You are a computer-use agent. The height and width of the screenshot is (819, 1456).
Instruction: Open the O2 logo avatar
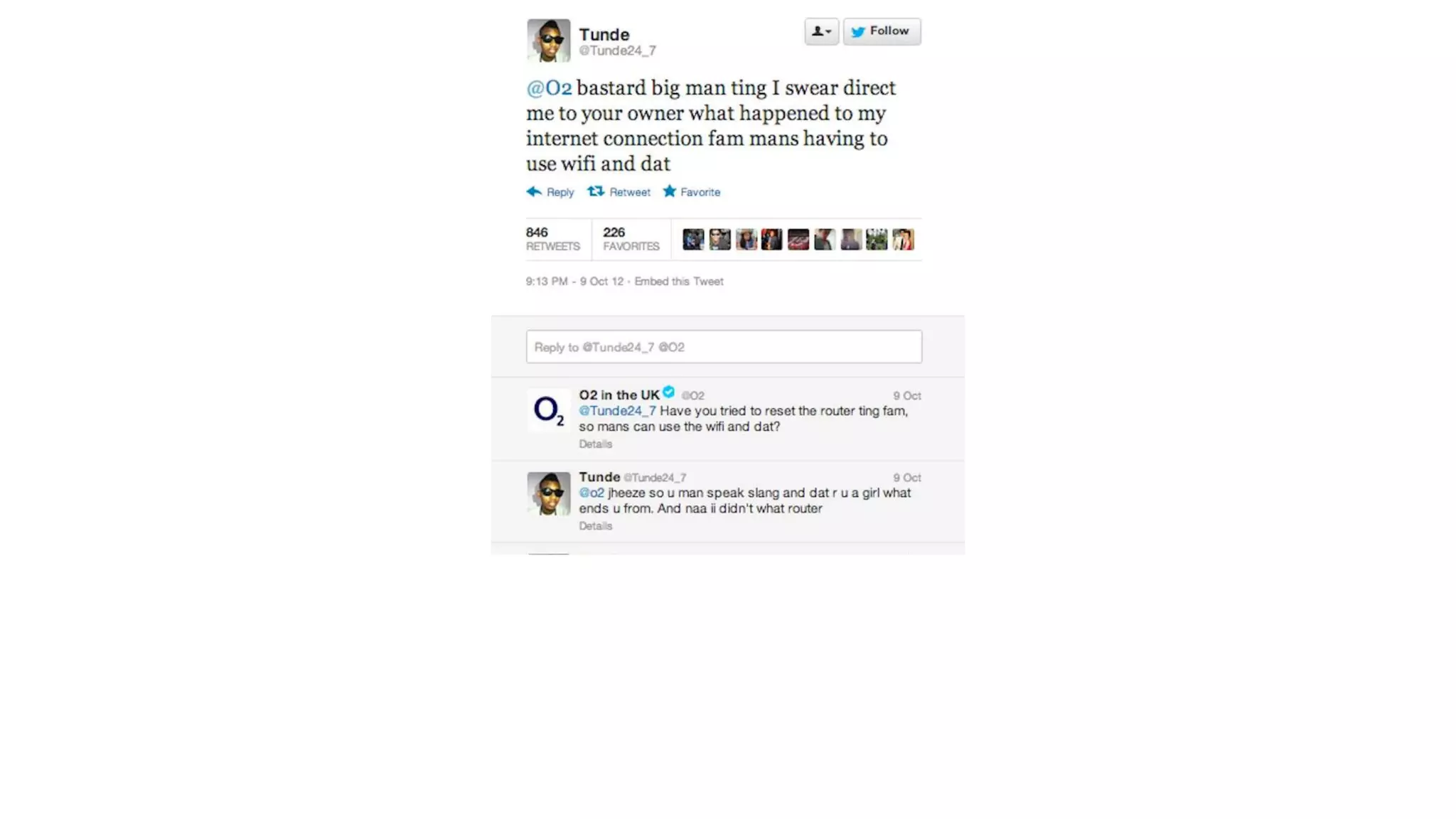(x=548, y=410)
